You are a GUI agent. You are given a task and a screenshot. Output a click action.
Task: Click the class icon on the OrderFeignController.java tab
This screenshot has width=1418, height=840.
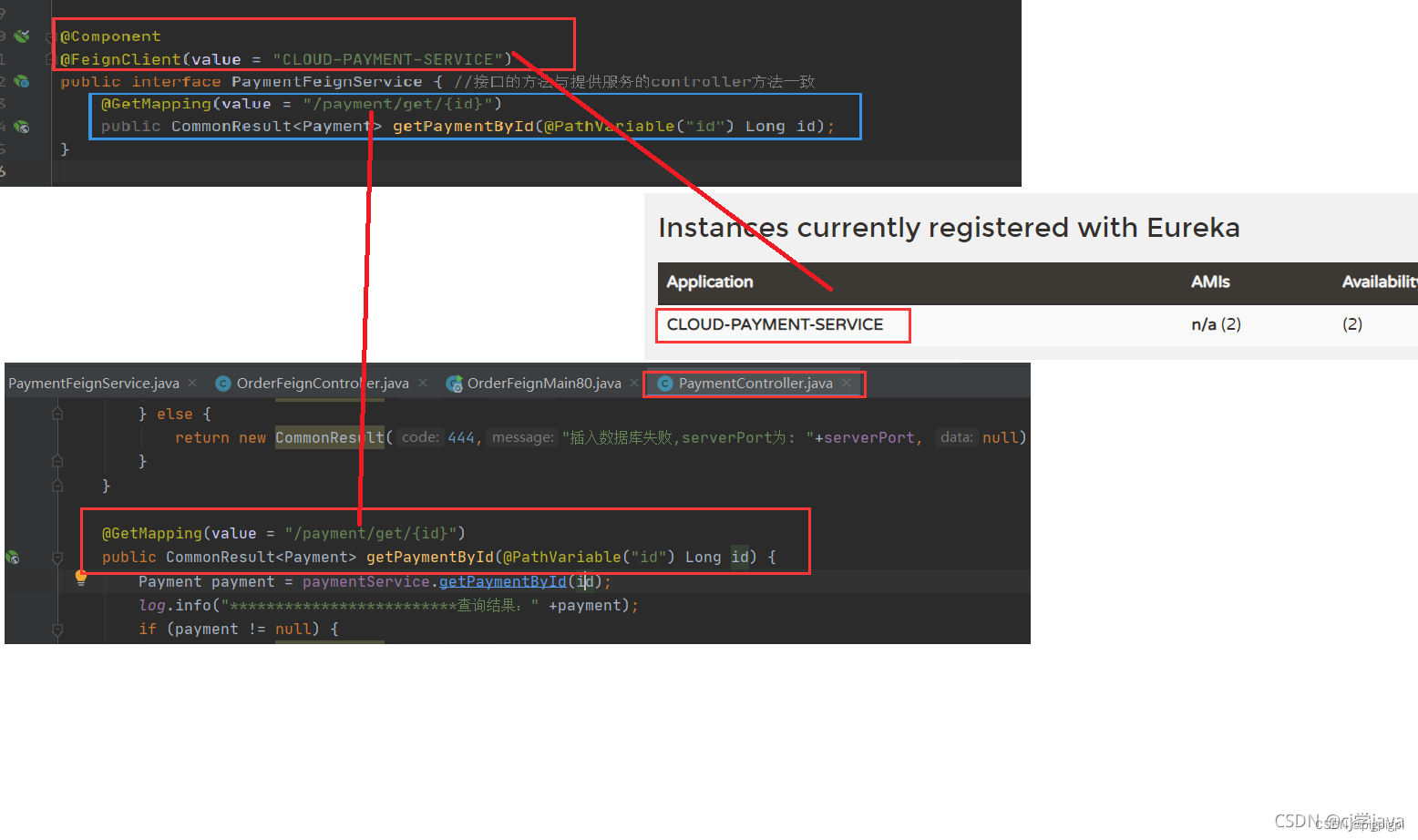click(x=222, y=384)
